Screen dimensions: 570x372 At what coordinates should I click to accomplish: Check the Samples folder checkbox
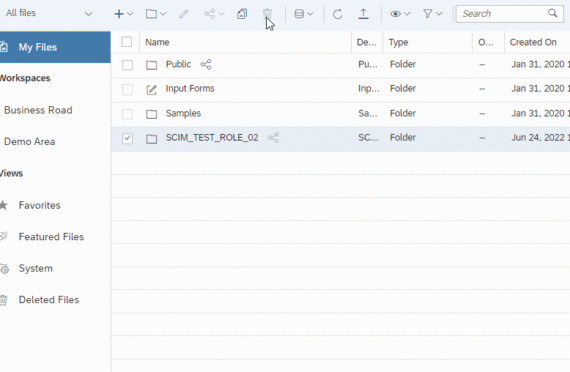(x=127, y=114)
